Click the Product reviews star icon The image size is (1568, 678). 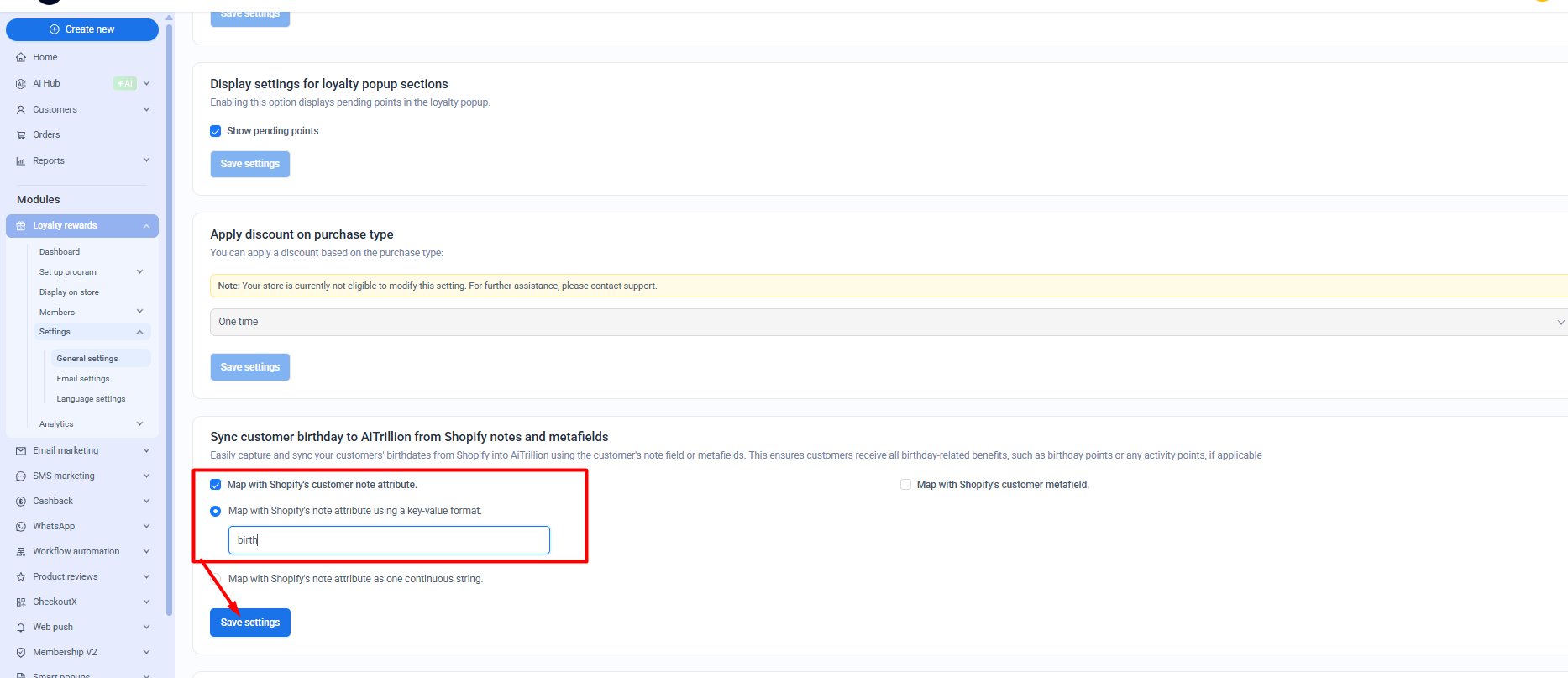[x=21, y=577]
